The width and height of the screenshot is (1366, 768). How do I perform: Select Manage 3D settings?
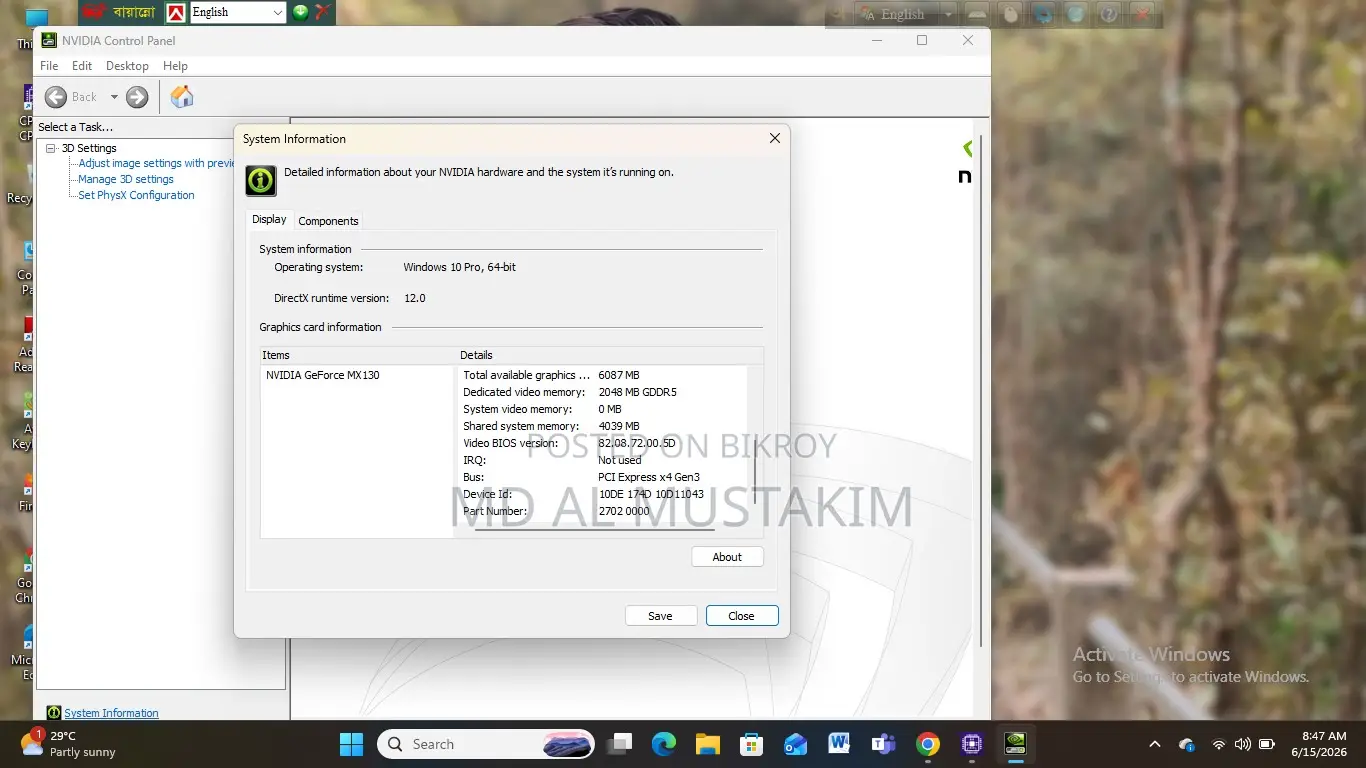(126, 179)
